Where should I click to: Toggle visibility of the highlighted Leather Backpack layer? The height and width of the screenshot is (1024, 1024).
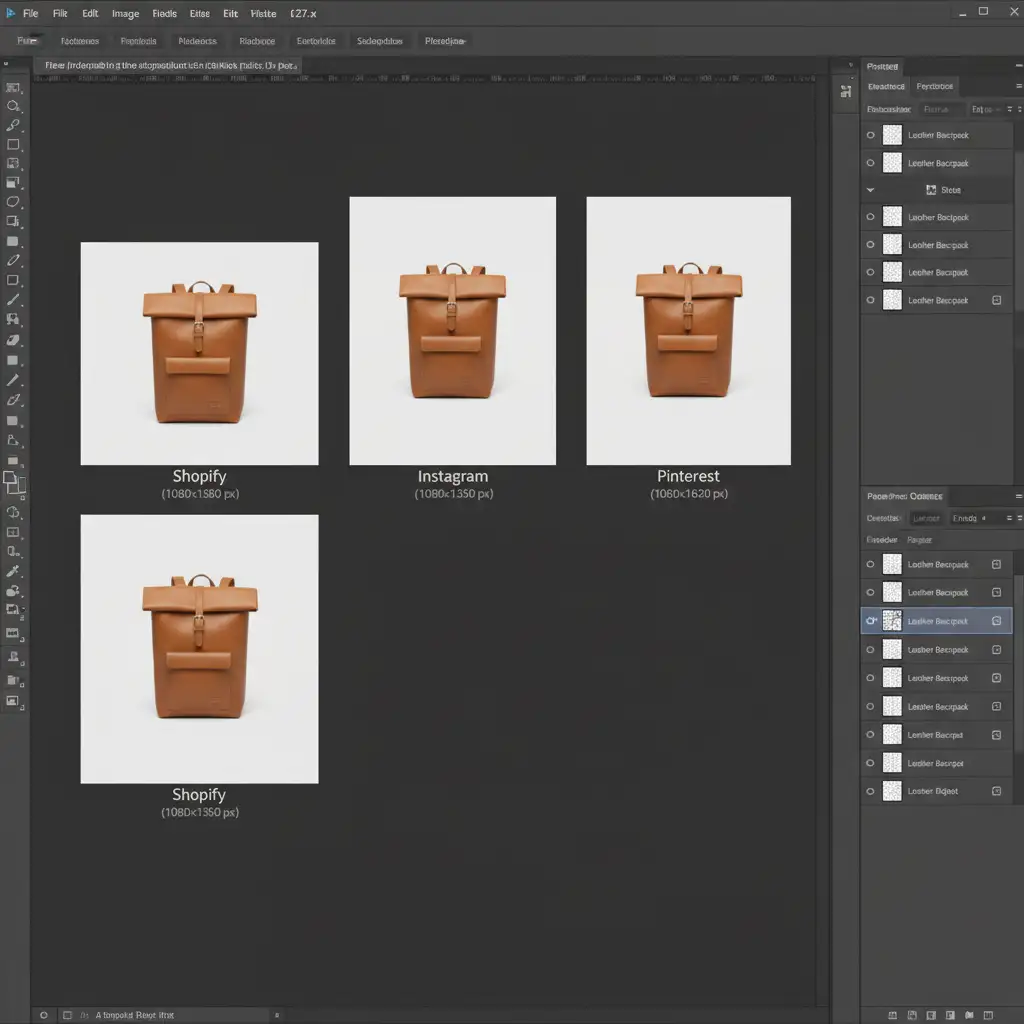(871, 621)
